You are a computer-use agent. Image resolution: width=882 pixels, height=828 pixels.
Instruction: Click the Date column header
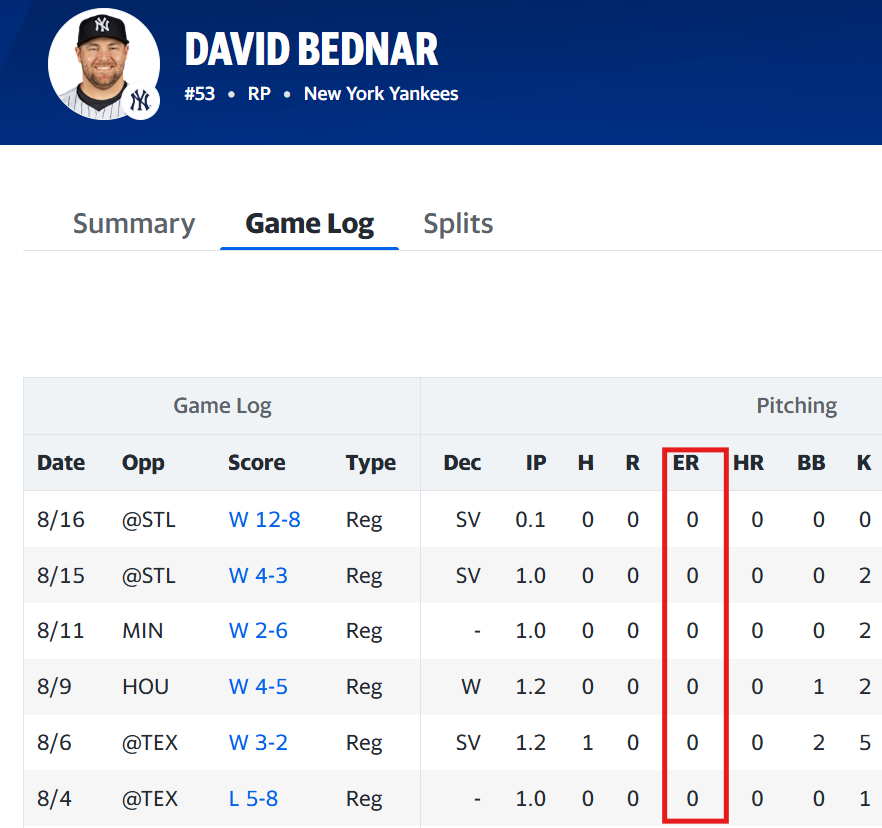click(61, 463)
